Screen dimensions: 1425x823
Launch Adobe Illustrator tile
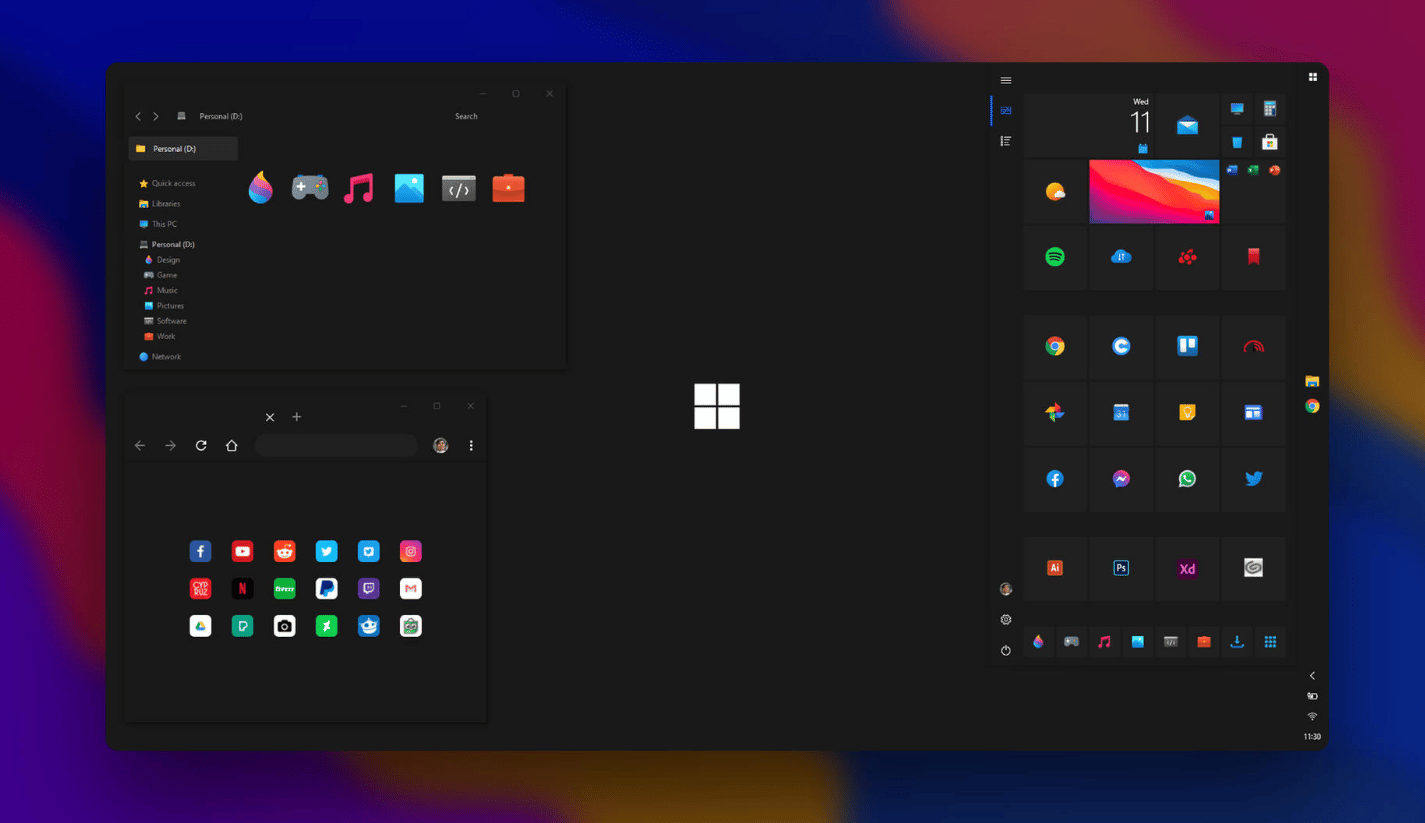click(x=1055, y=568)
